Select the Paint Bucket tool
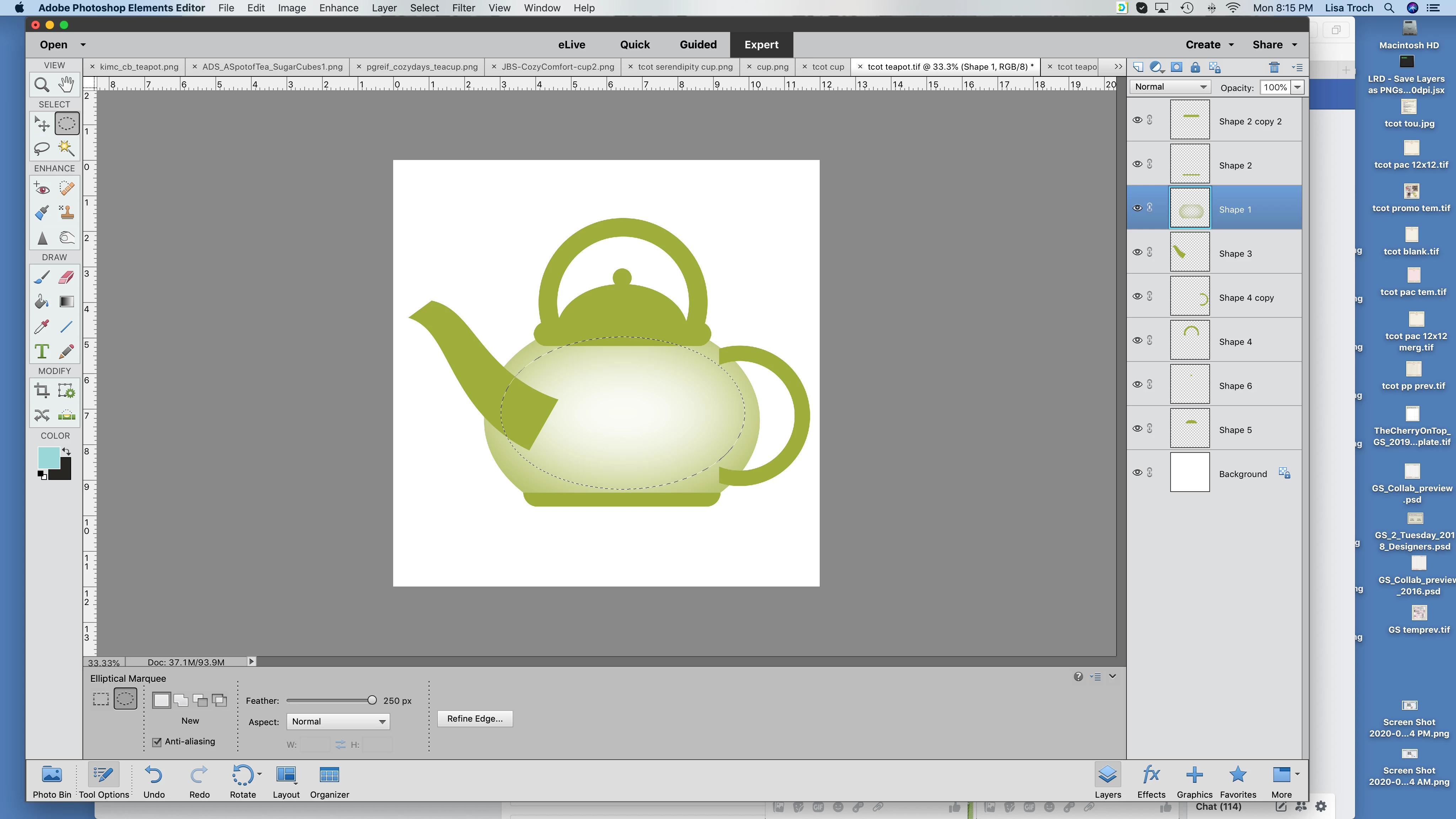 (42, 302)
